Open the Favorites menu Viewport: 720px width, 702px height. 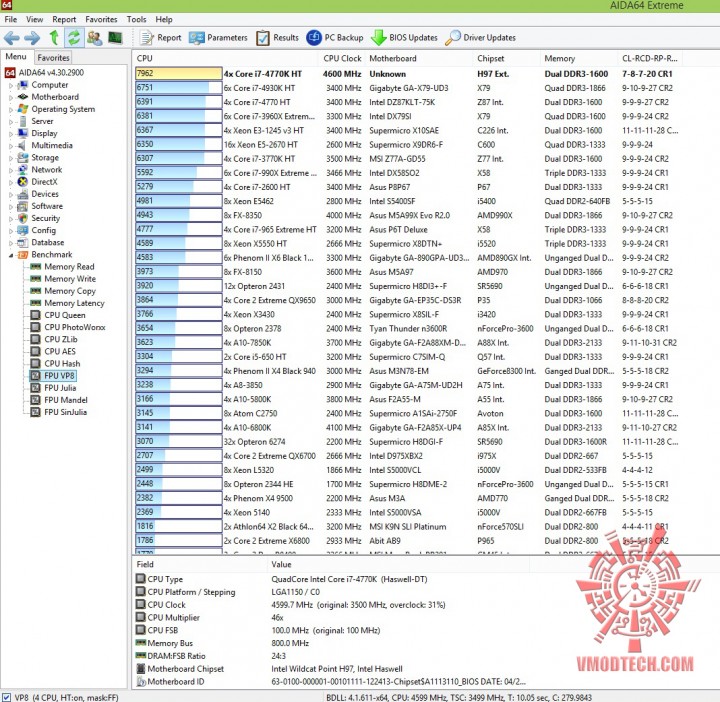101,19
